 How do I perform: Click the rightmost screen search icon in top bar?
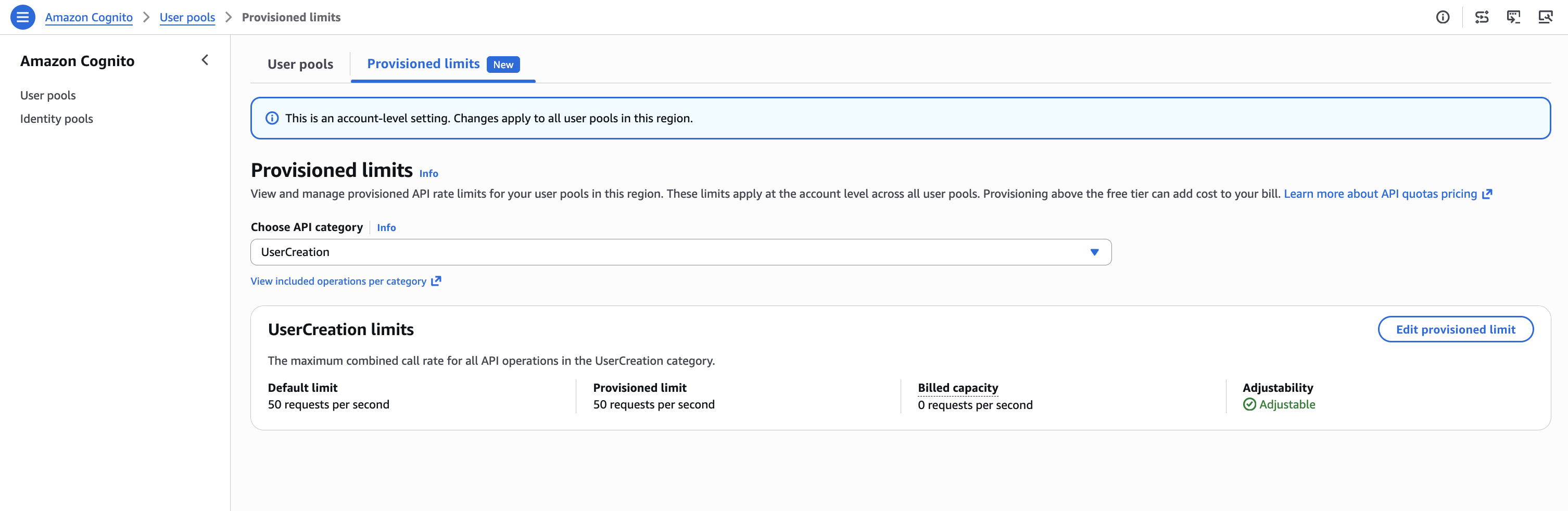click(x=1546, y=17)
